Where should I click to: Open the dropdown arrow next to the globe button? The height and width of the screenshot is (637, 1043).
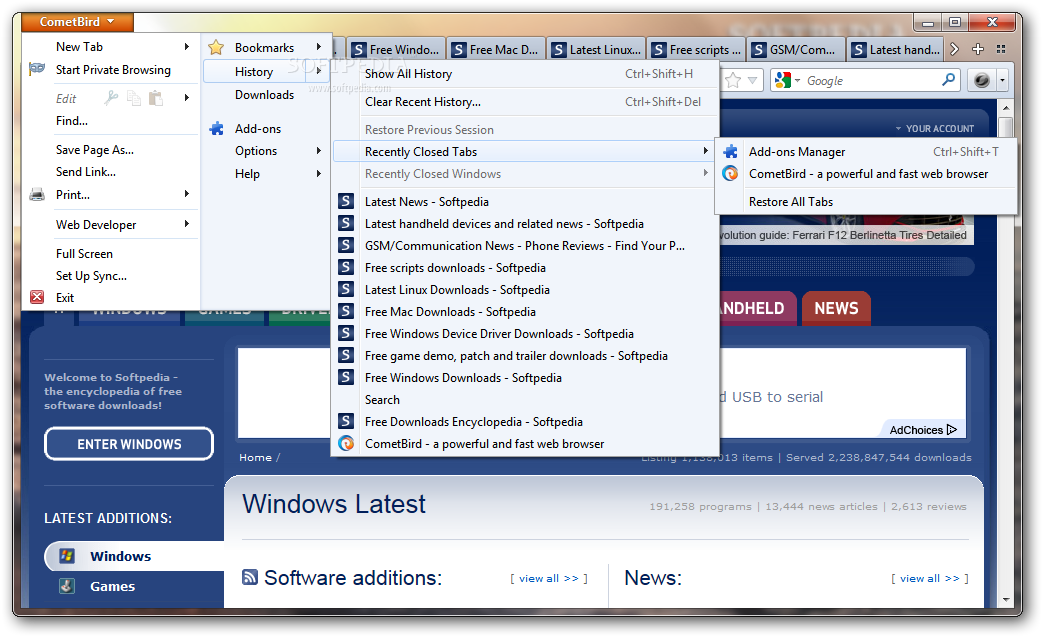[x=1002, y=80]
